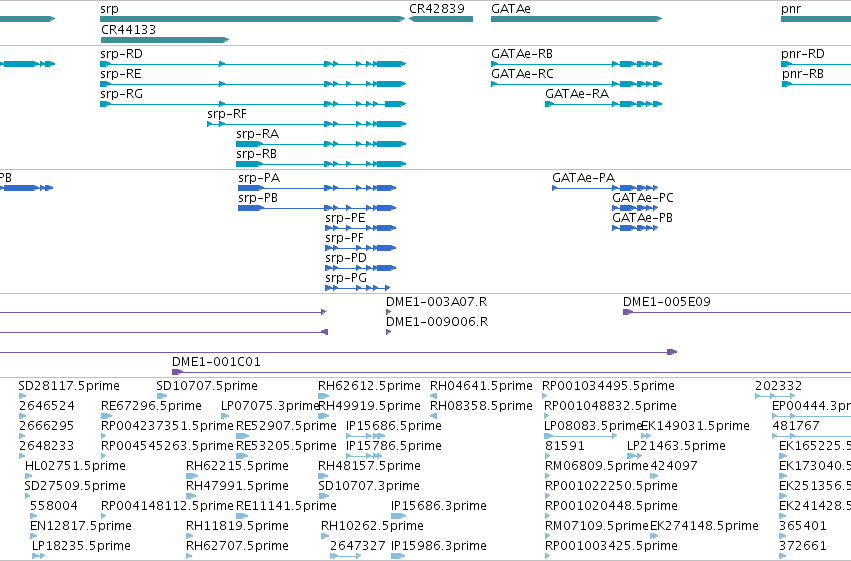Image resolution: width=851 pixels, height=561 pixels.
Task: Click feature DME1-003A07.R
Action: (389, 312)
